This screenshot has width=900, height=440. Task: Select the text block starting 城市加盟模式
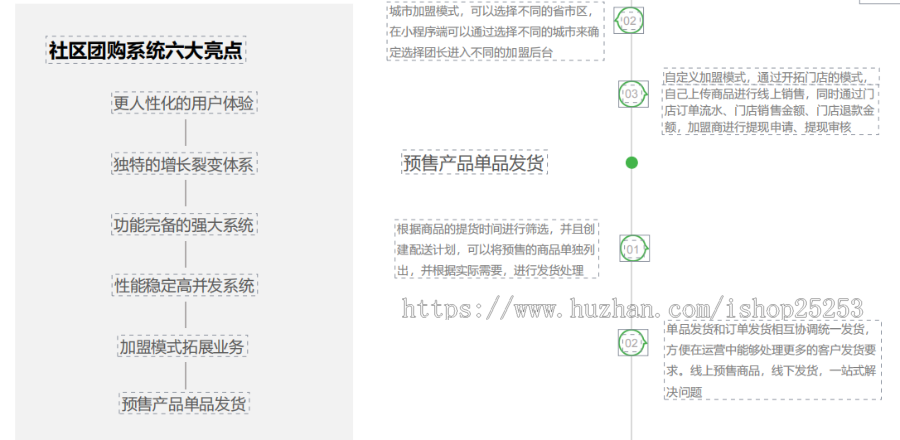click(495, 30)
